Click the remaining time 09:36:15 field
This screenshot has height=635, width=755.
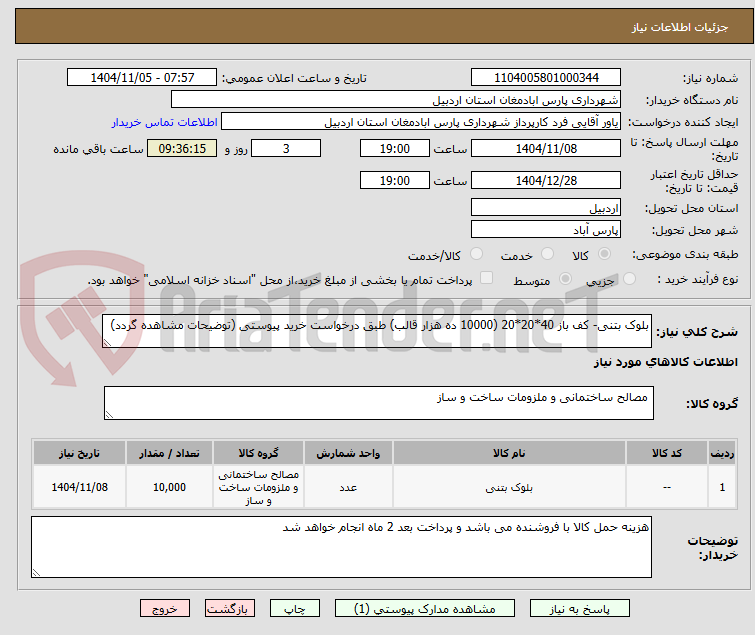pos(182,148)
